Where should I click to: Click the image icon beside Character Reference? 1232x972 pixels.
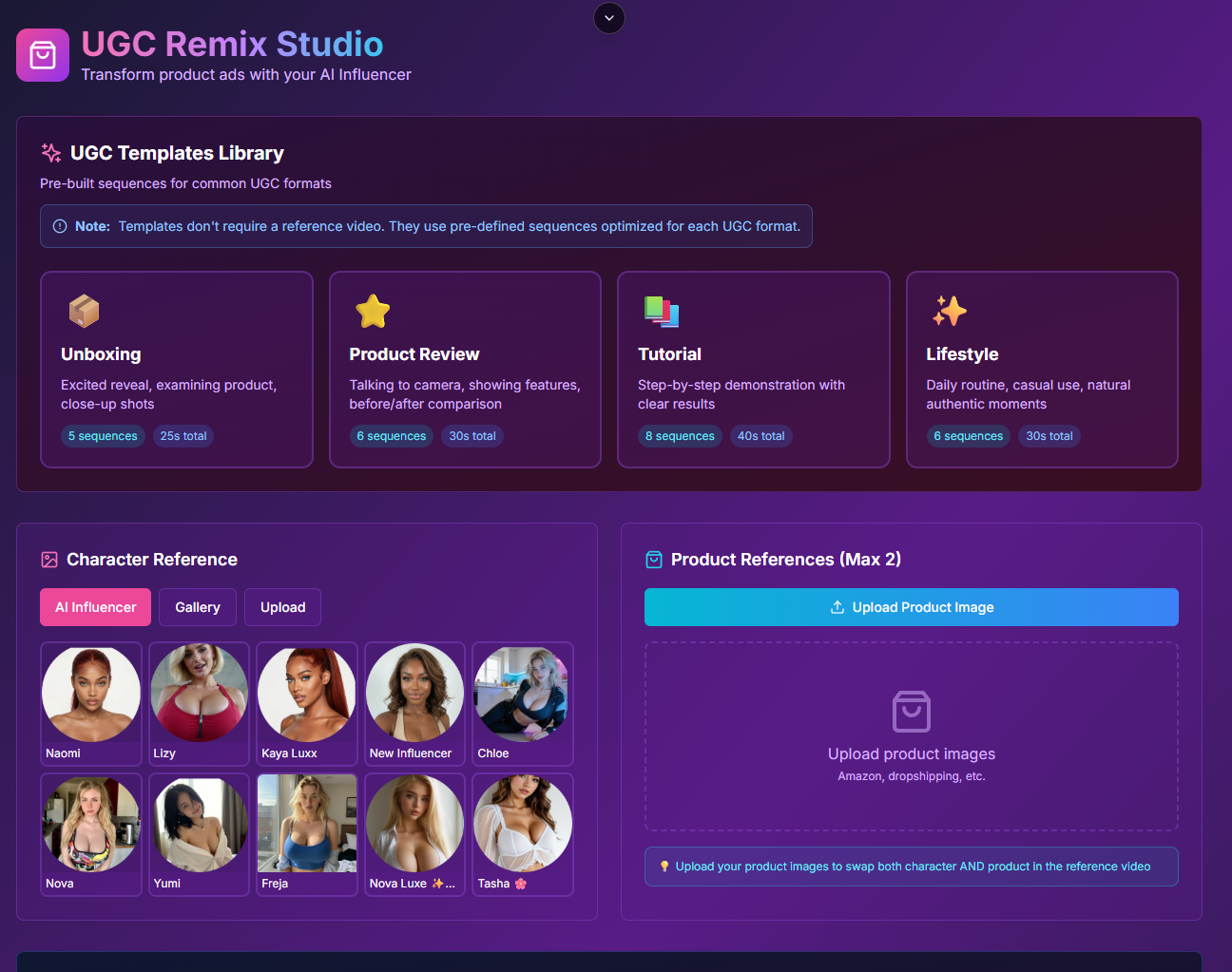48,560
